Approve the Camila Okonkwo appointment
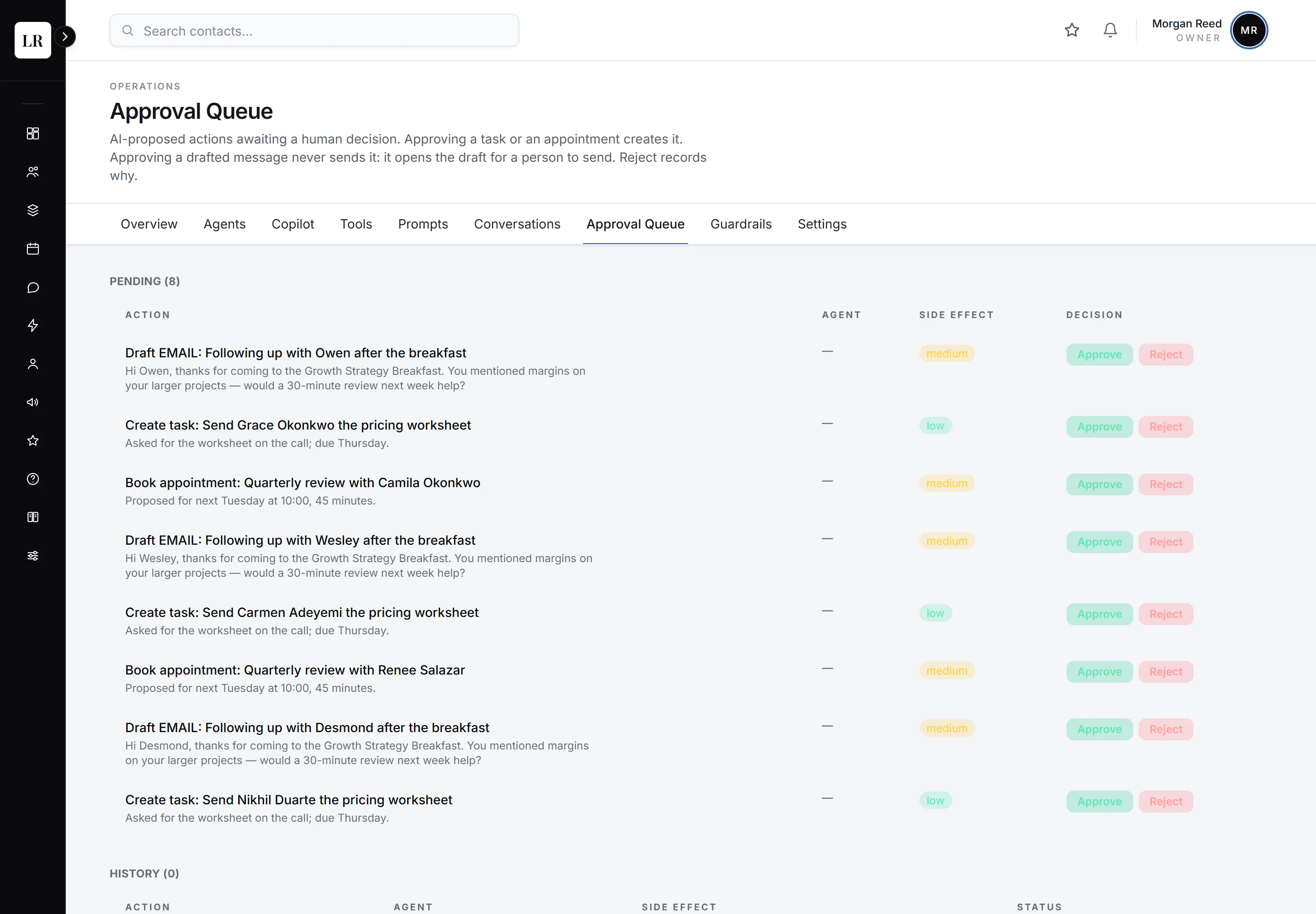 pos(1099,484)
